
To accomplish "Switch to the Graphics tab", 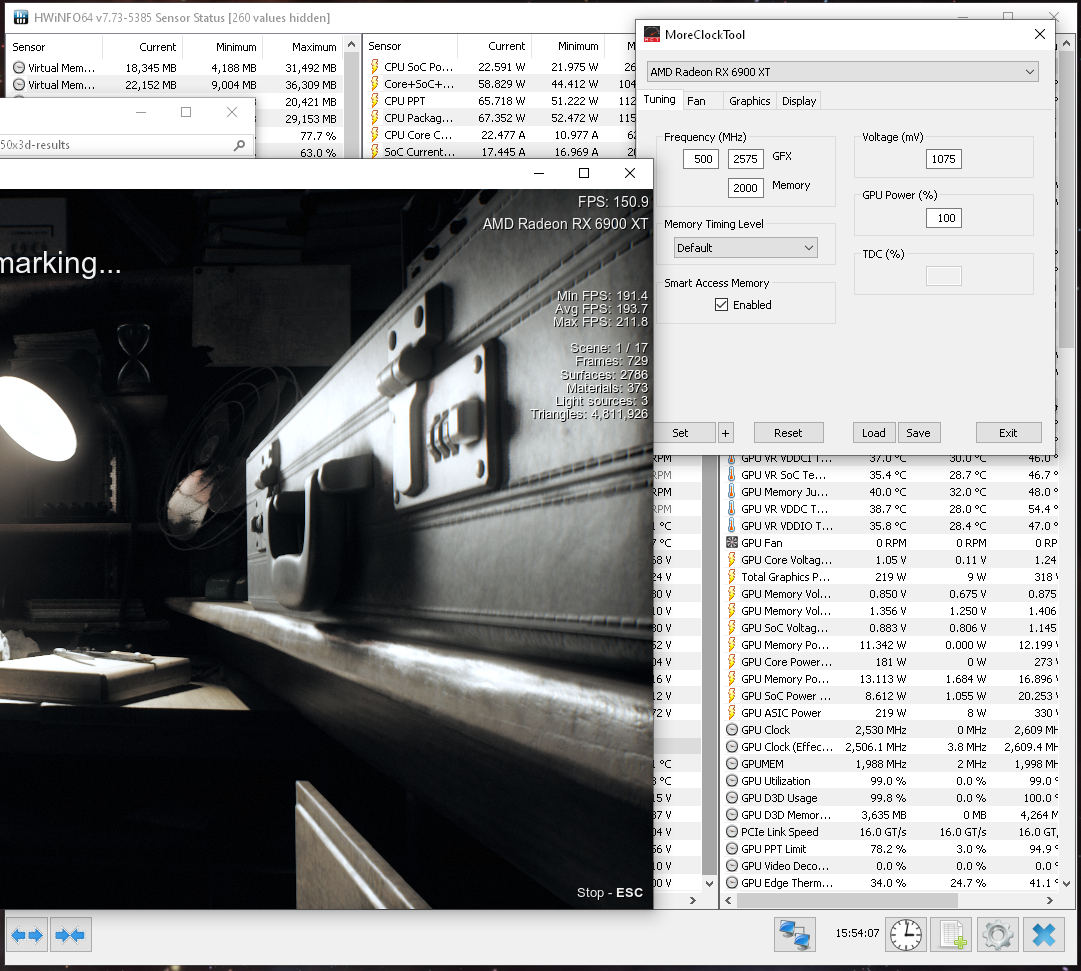I will click(749, 101).
